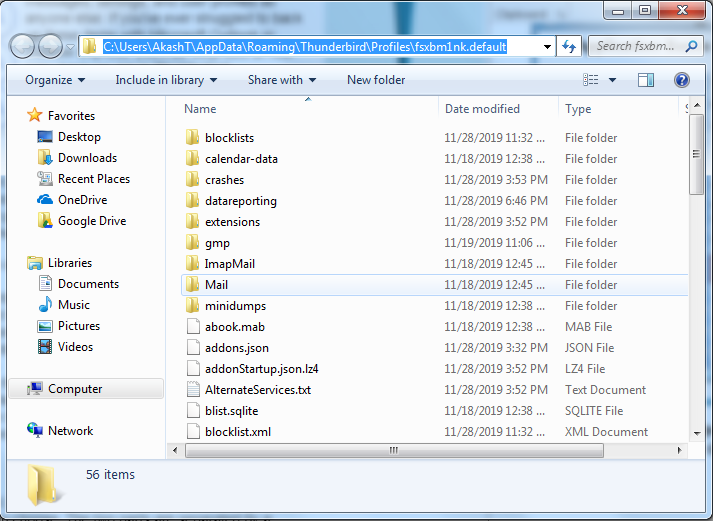The image size is (713, 521).
Task: Click the vertical scrollbar up arrow
Action: click(x=697, y=105)
